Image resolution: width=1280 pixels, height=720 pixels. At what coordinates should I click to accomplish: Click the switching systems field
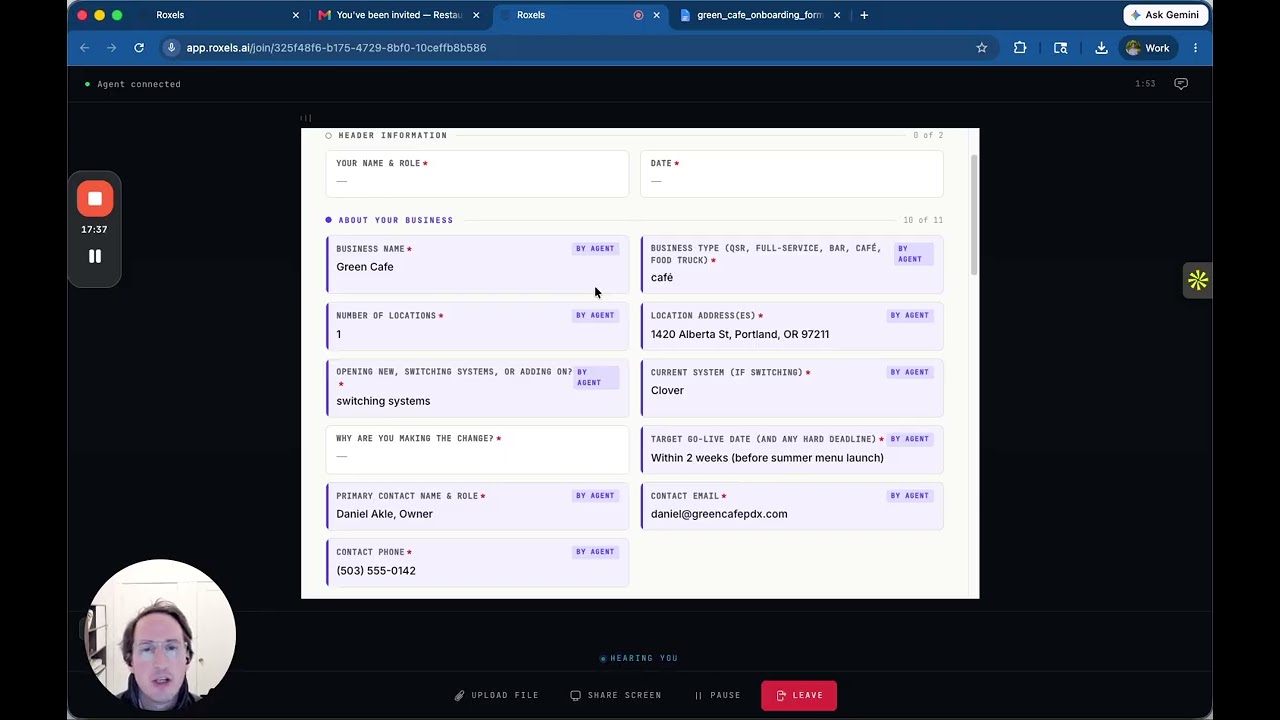pos(477,388)
